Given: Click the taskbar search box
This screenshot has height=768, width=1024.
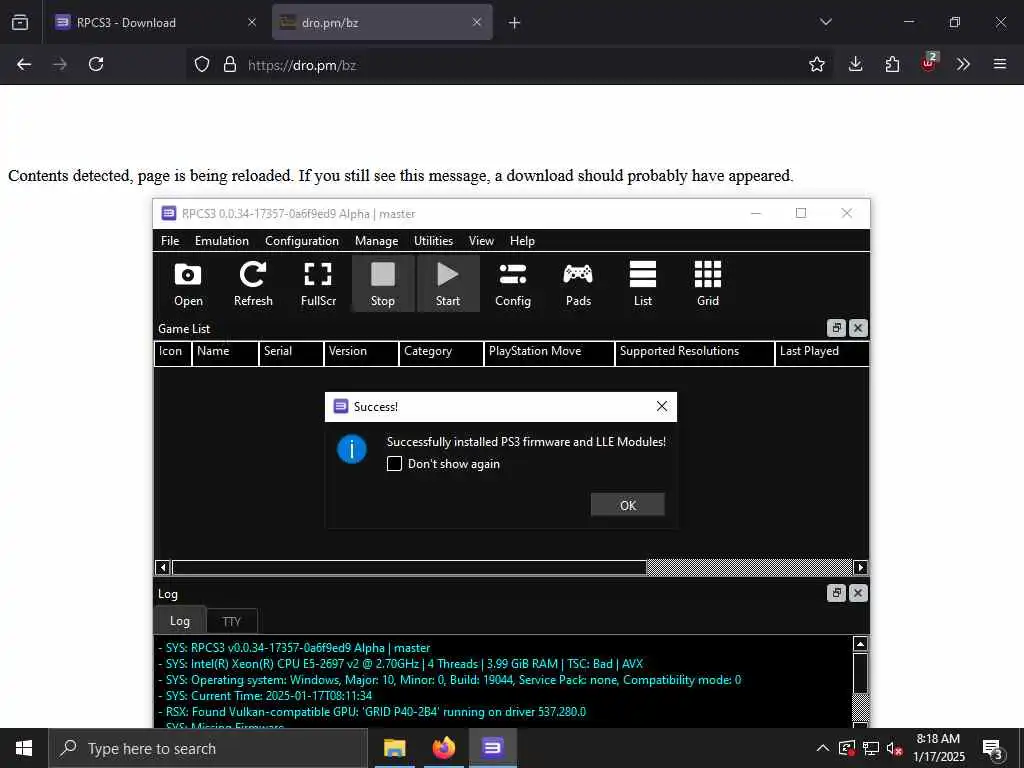Looking at the screenshot, I should click(208, 748).
